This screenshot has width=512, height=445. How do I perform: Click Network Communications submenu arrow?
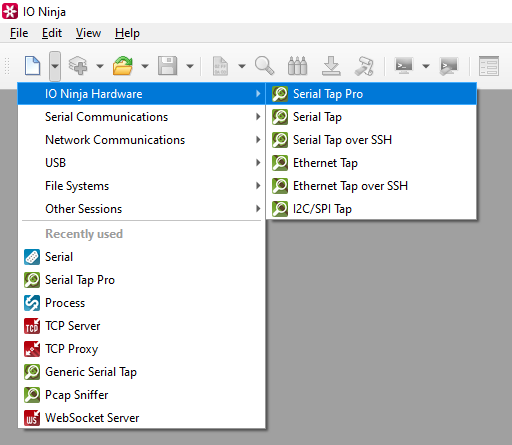[x=258, y=140]
